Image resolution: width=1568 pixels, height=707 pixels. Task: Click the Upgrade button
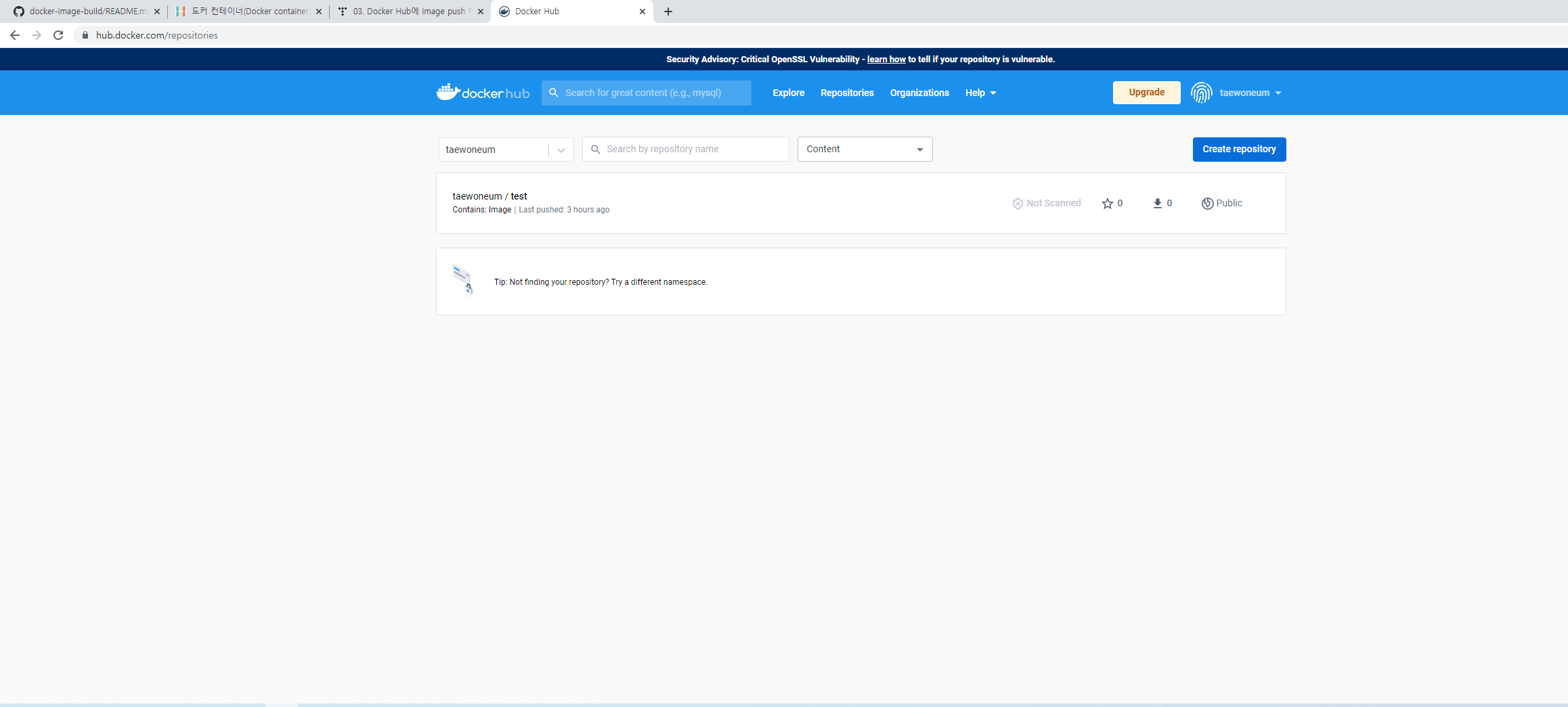(x=1146, y=93)
